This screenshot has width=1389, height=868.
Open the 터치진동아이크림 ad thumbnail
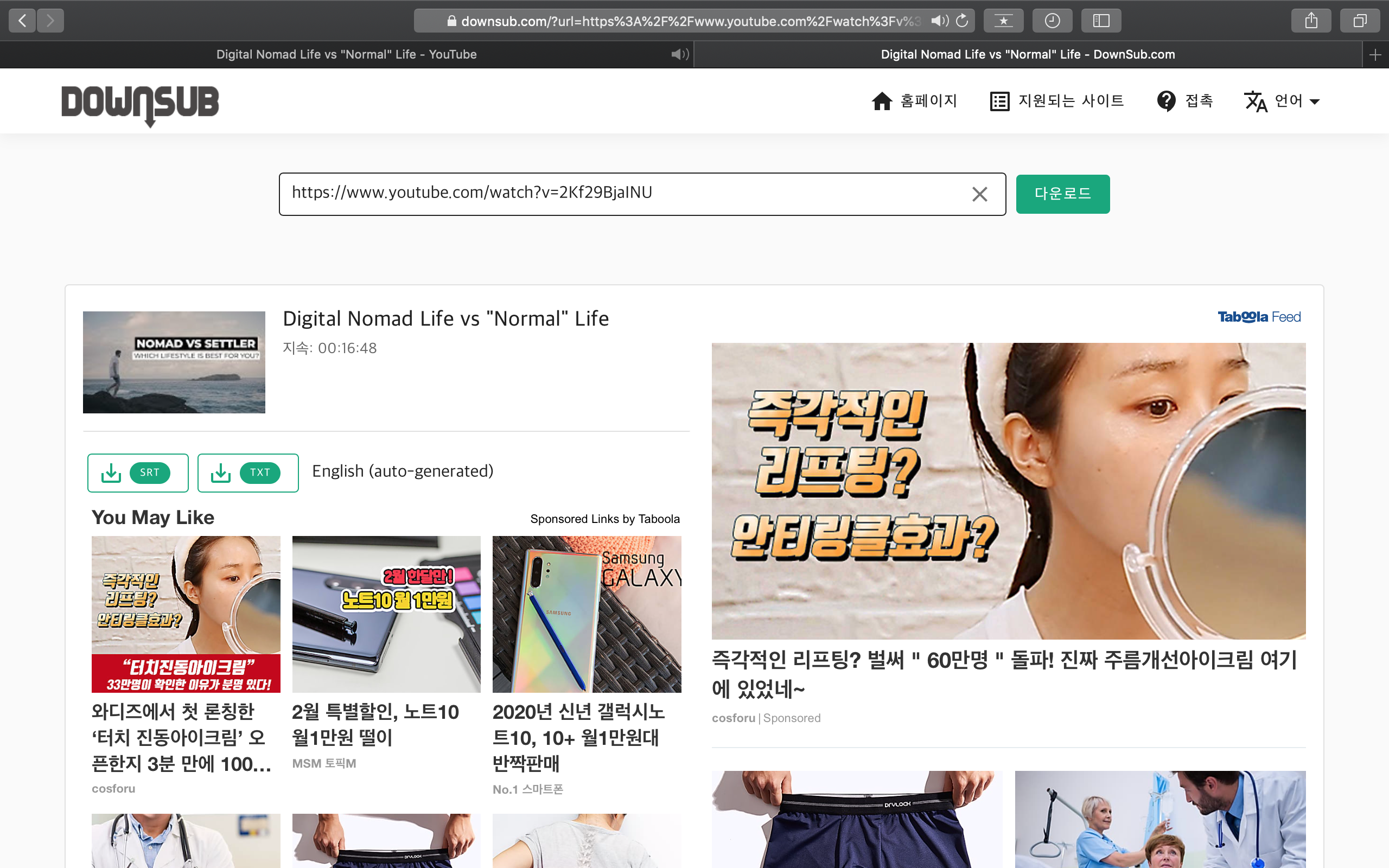point(186,614)
